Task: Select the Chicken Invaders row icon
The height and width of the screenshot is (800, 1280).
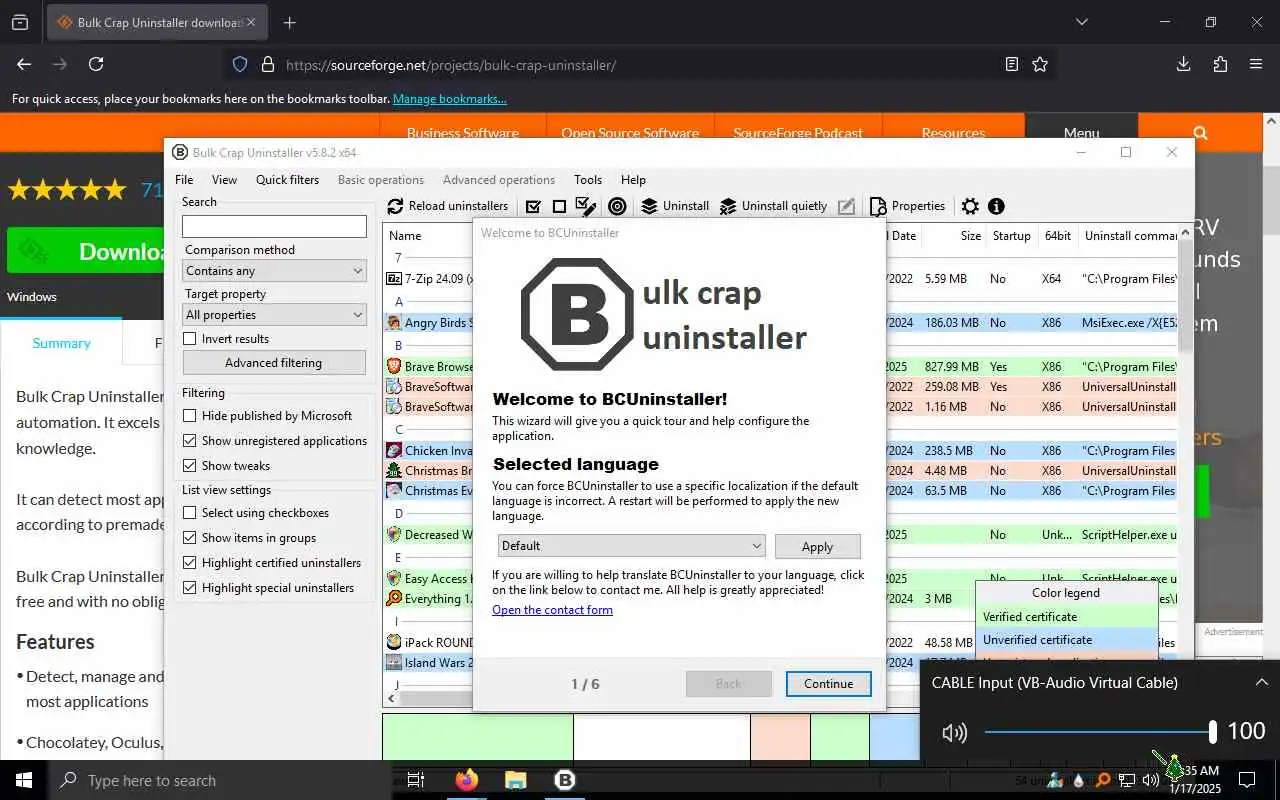Action: point(394,451)
